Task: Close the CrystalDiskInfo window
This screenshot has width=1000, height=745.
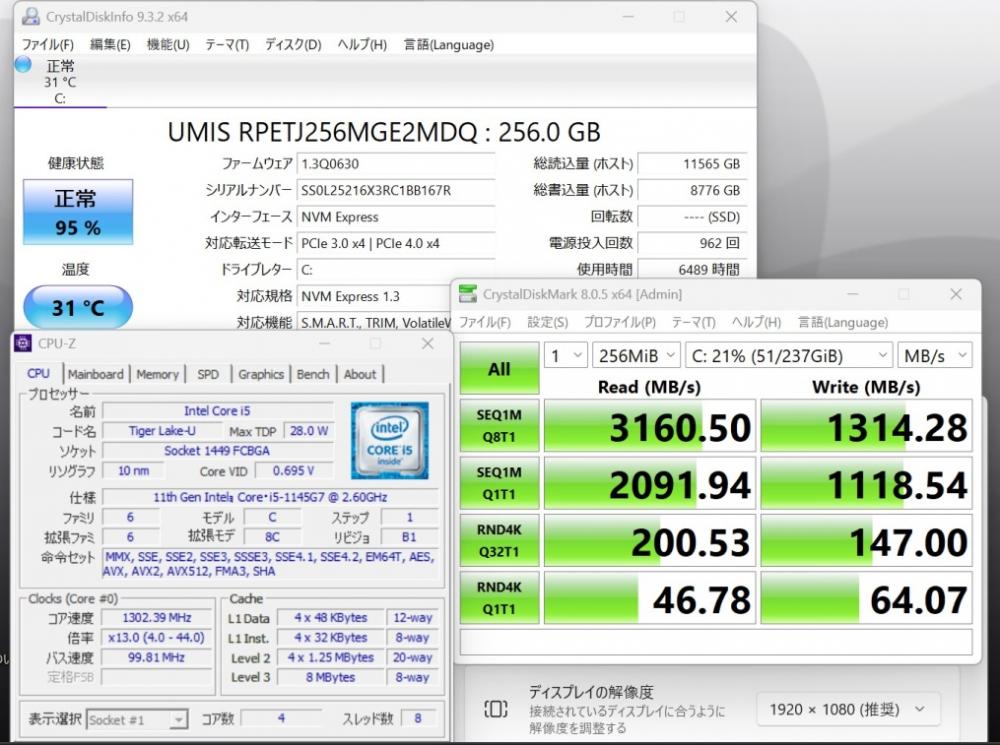Action: (732, 17)
